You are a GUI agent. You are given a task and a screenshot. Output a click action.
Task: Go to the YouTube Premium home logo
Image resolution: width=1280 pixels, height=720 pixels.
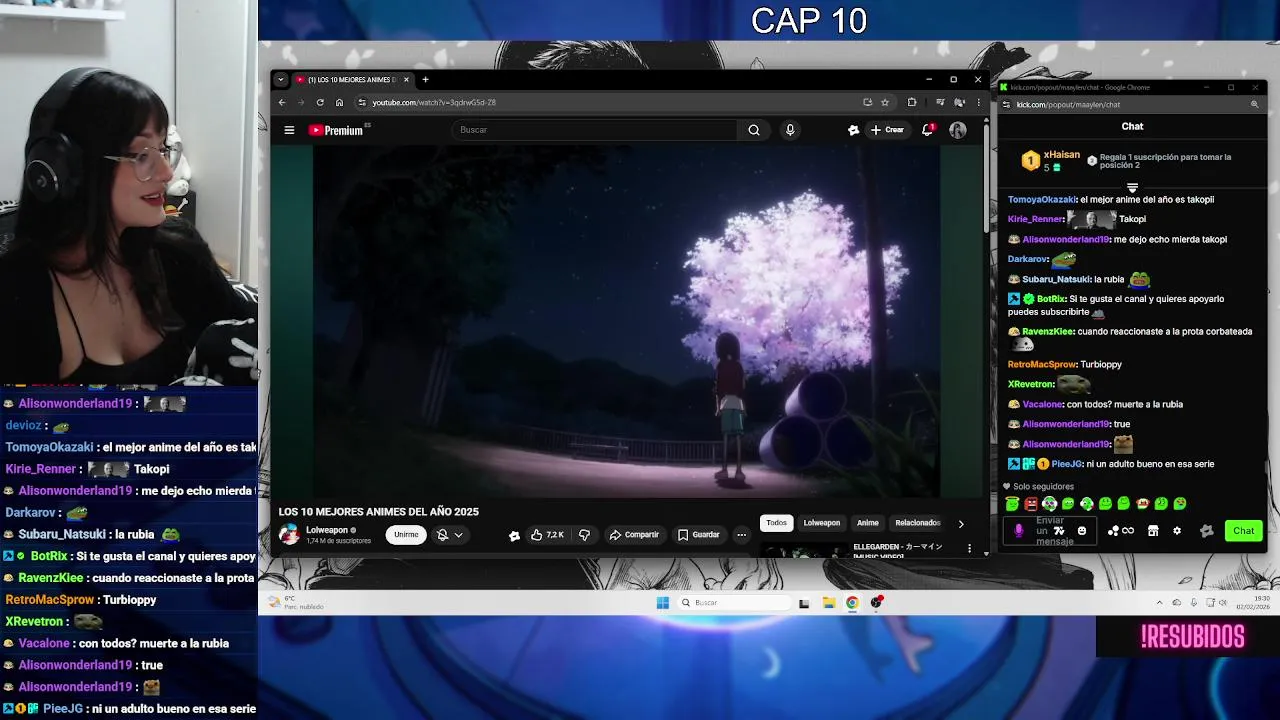(336, 130)
